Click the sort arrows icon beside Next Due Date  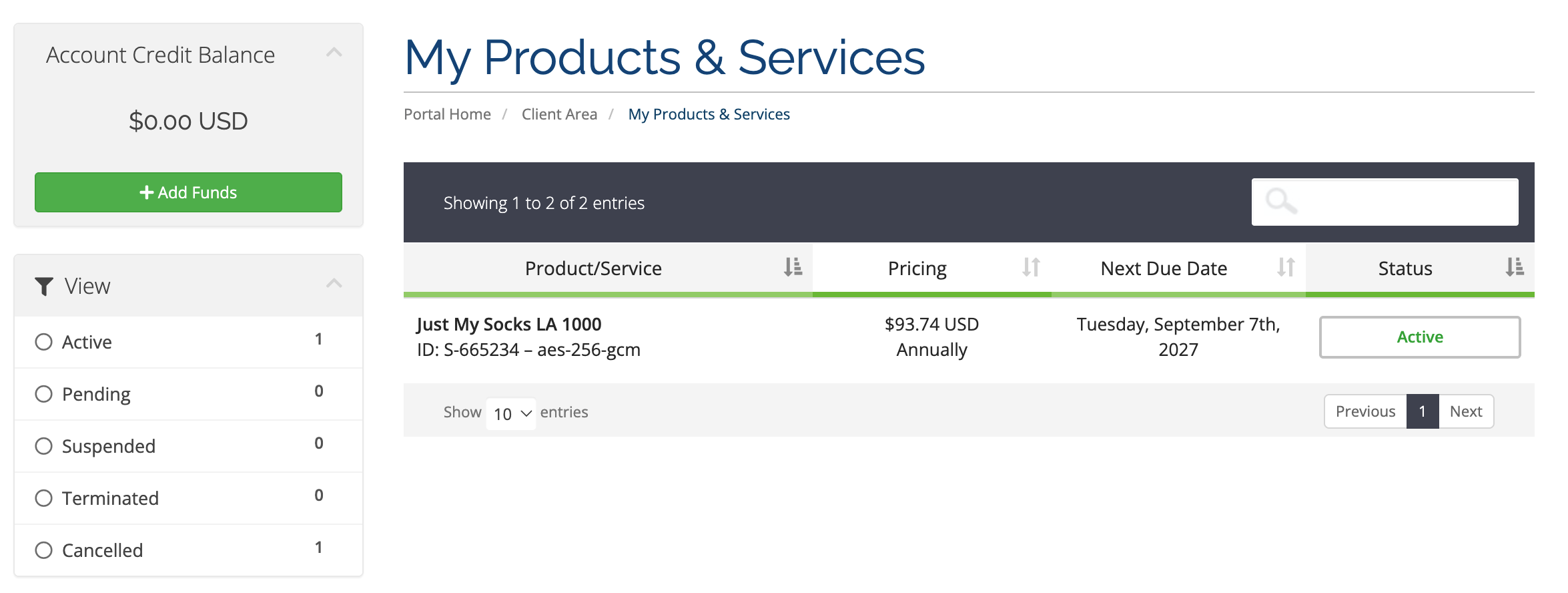click(x=1286, y=267)
